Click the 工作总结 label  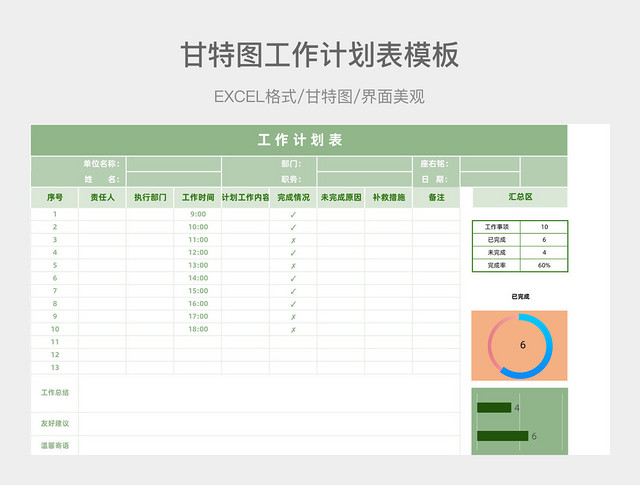coord(55,393)
